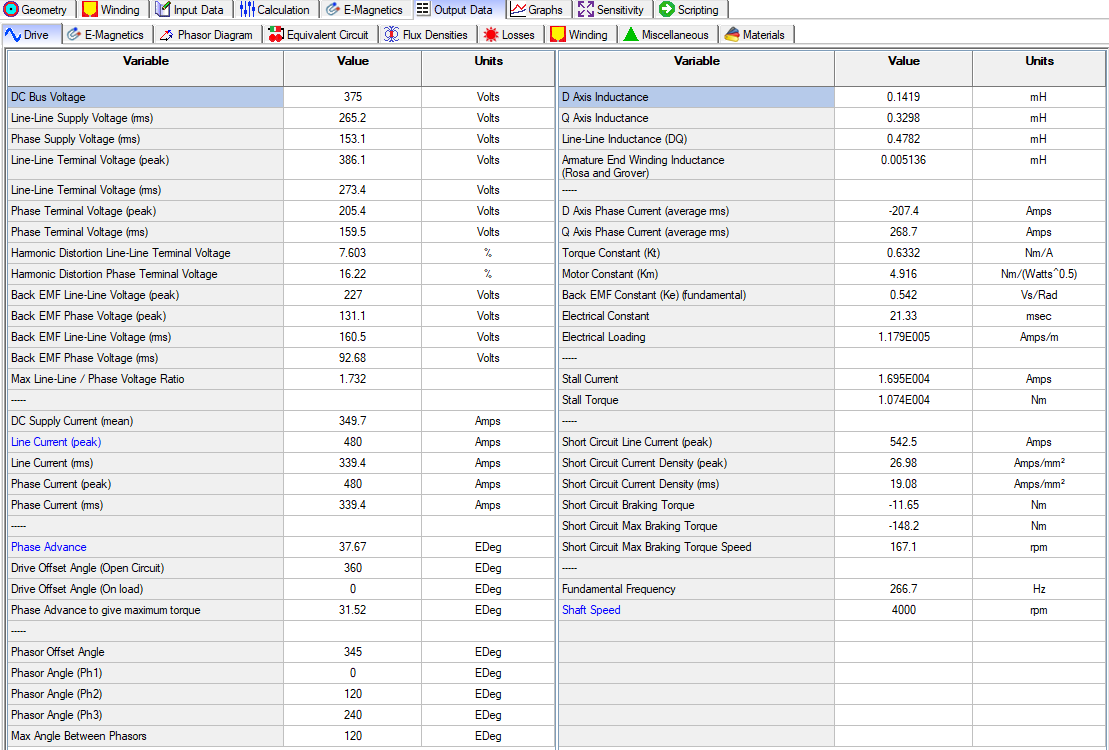The height and width of the screenshot is (750, 1109).
Task: Open the Sensitivity tab
Action: point(612,10)
